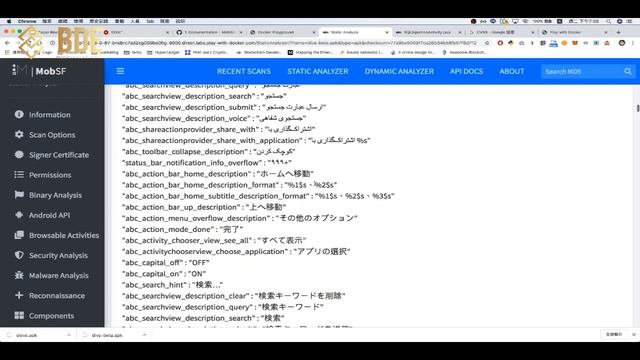This screenshot has height=360, width=640.
Task: Go to Binary Analysis section
Action: [48, 195]
